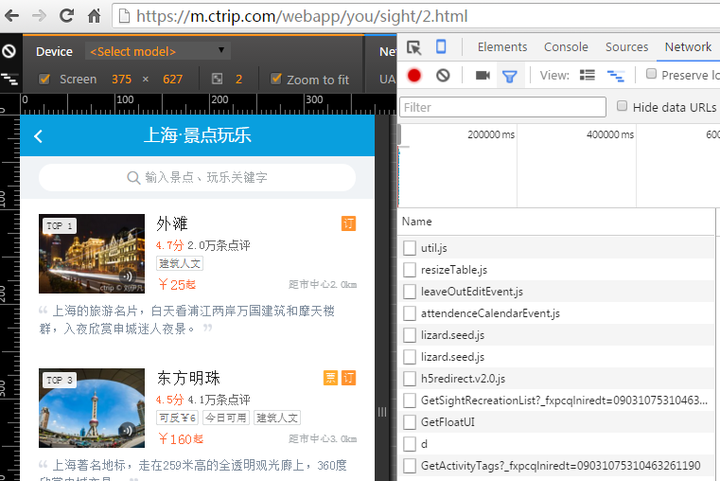Tap the back chevron in Ctrip header
This screenshot has width=720, height=481.
tap(39, 136)
